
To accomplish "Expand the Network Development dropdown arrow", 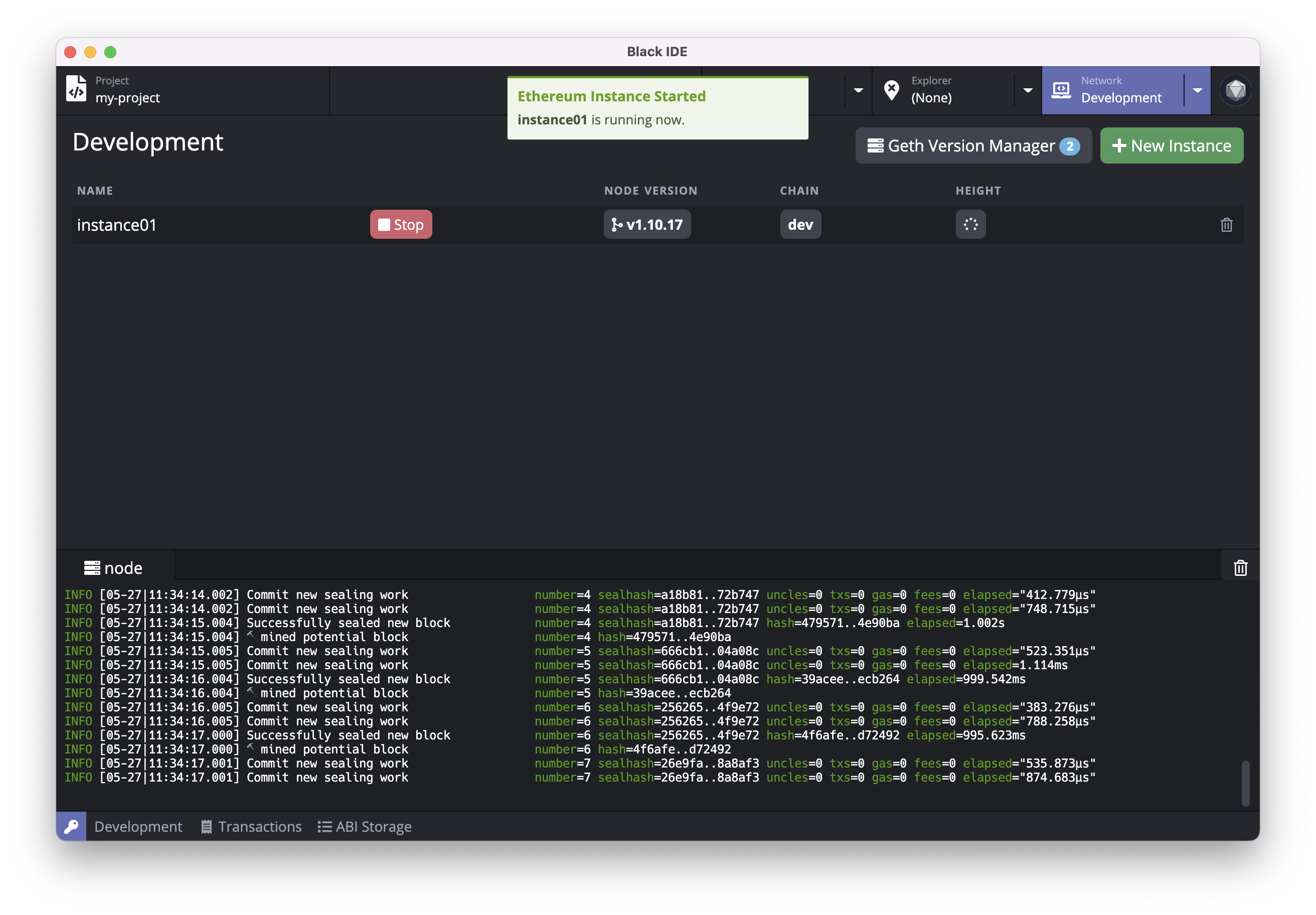I will [x=1197, y=90].
